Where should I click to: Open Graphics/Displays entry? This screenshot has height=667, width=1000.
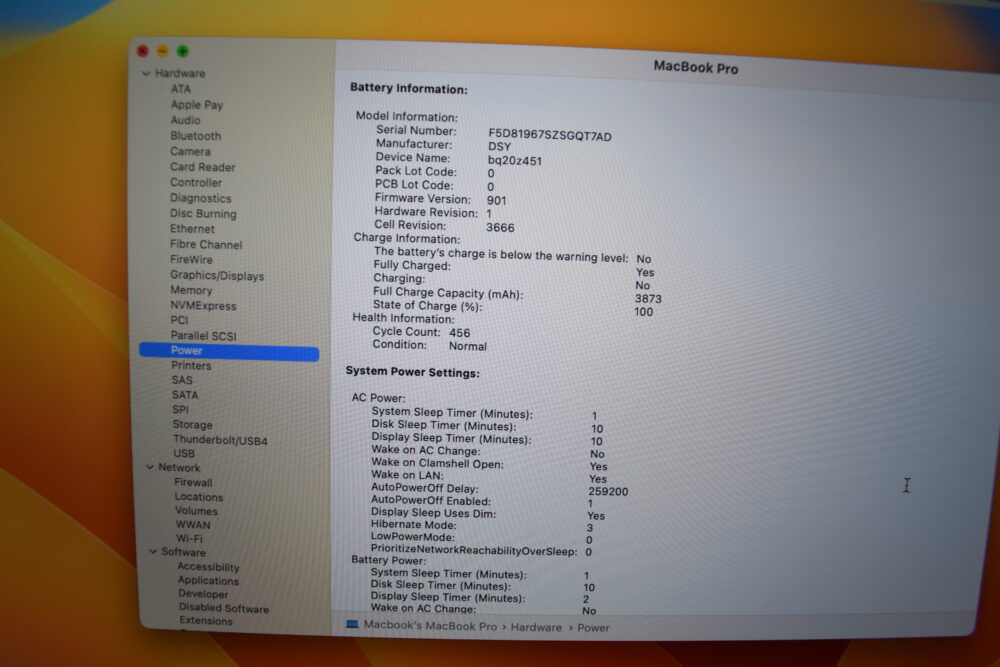(217, 275)
